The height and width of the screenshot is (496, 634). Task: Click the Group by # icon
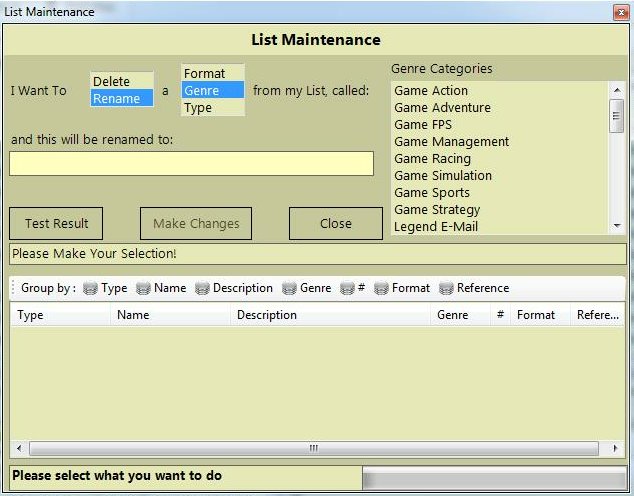click(347, 288)
